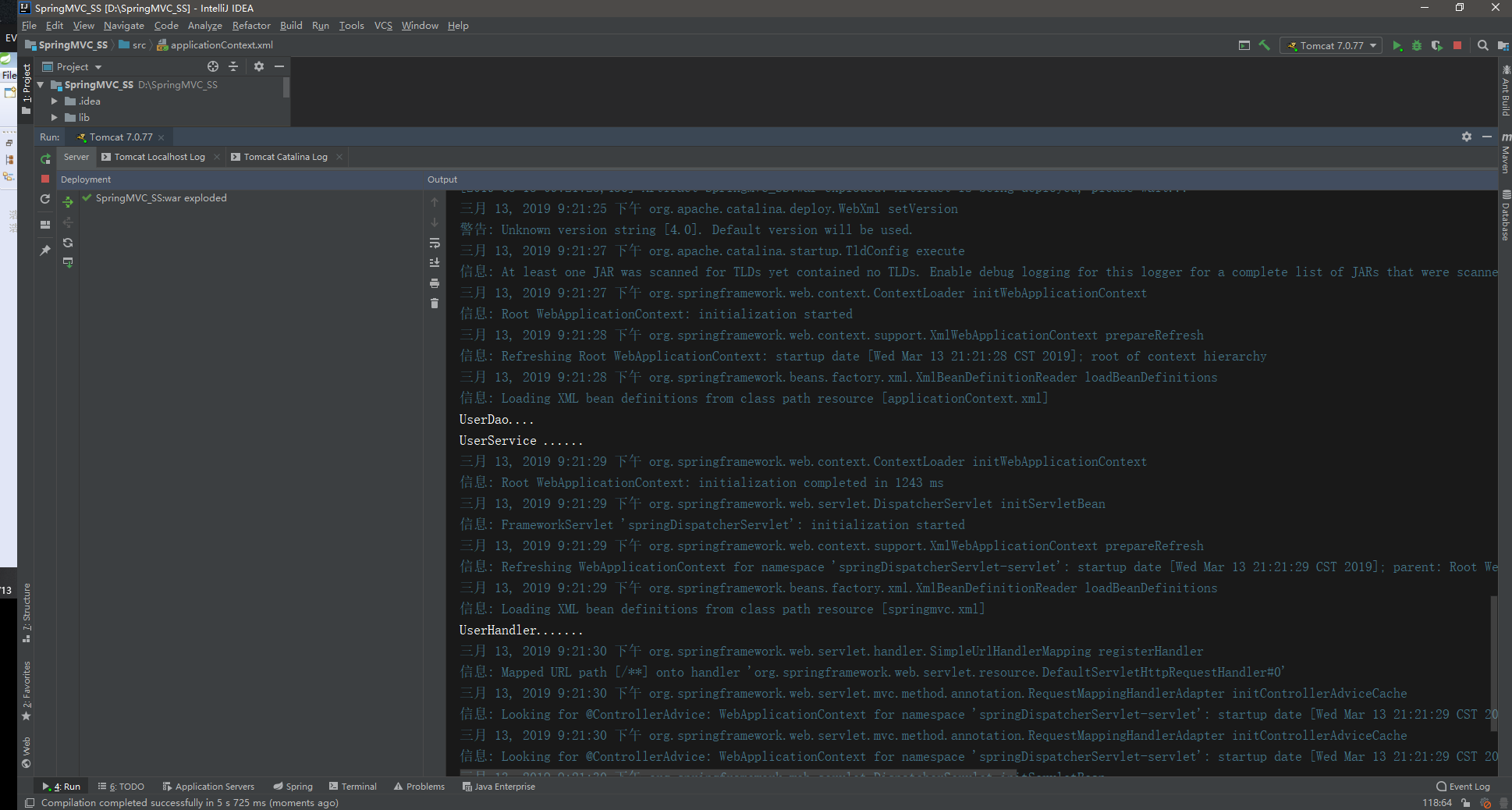This screenshot has width=1512, height=810.
Task: Close the Tomcat Catalina Log tab
Action: 339,157
